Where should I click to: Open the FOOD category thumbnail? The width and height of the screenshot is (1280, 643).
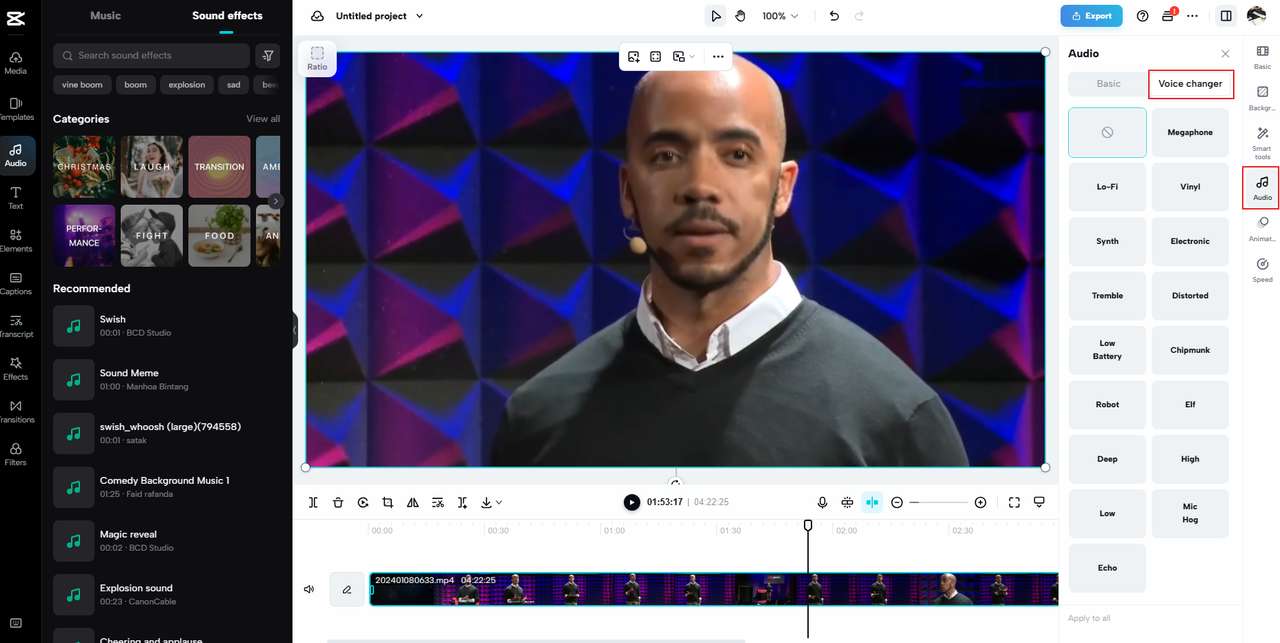click(x=220, y=236)
